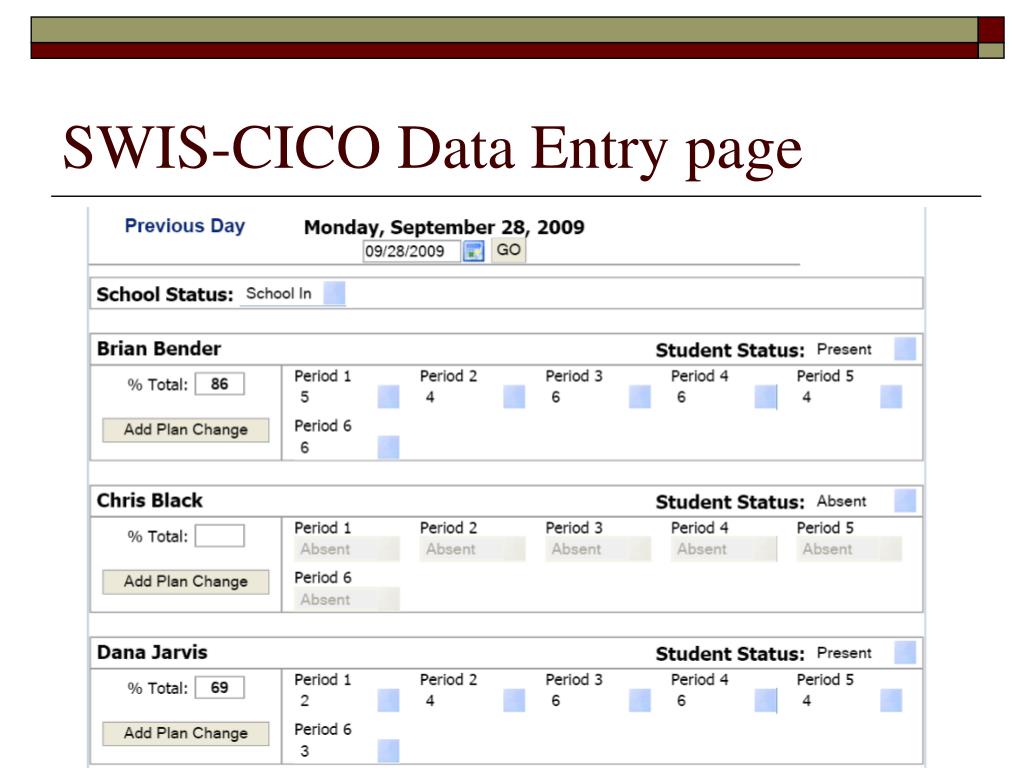Image resolution: width=1024 pixels, height=768 pixels.
Task: Click Chris Black's Period 6 Absent field
Action: 346,600
